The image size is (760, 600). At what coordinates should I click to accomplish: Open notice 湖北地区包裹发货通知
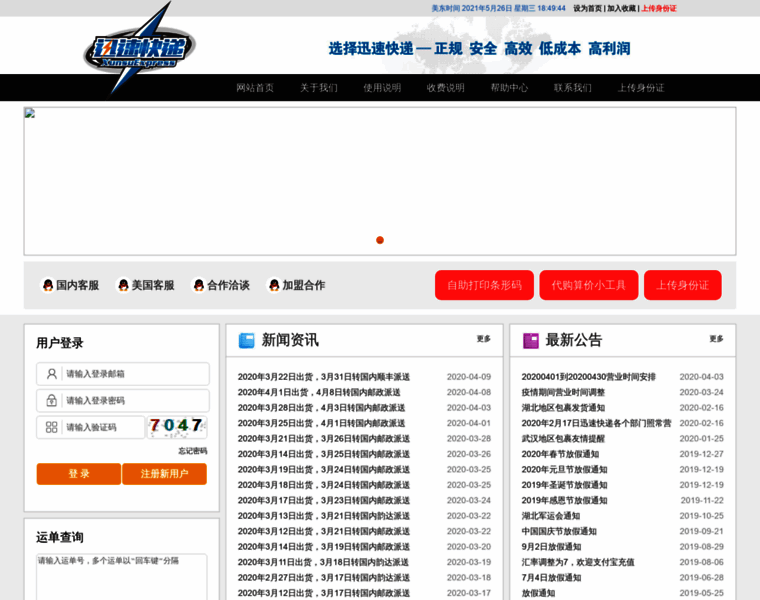(x=563, y=408)
